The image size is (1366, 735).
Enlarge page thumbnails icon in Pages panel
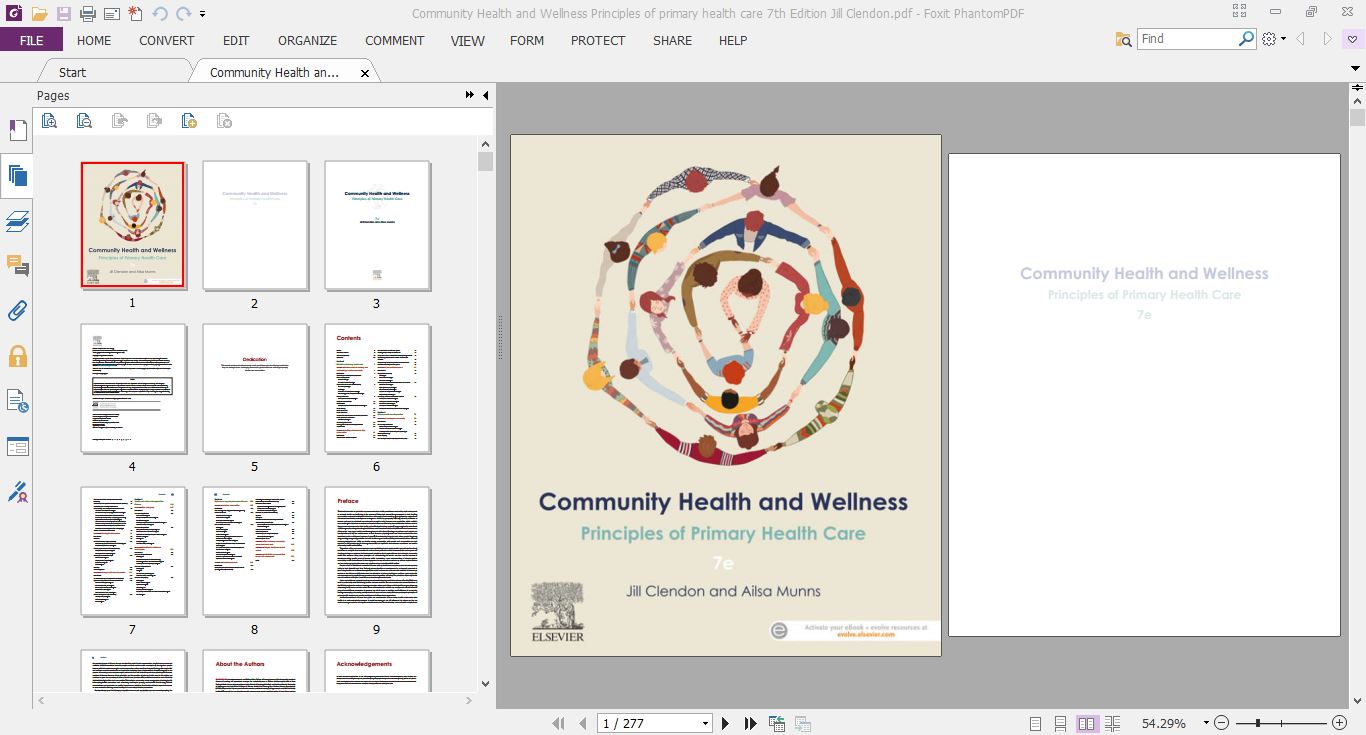[x=49, y=121]
